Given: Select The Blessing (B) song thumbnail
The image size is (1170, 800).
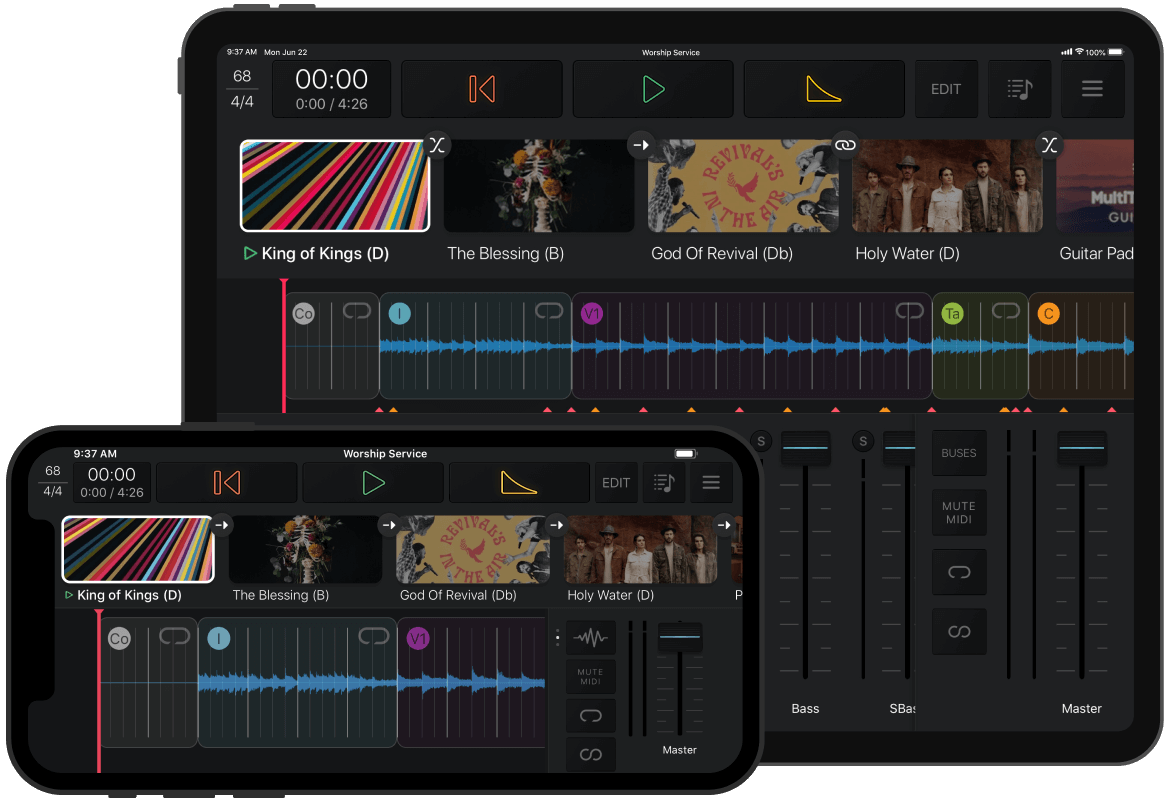Looking at the screenshot, I should pyautogui.click(x=538, y=186).
